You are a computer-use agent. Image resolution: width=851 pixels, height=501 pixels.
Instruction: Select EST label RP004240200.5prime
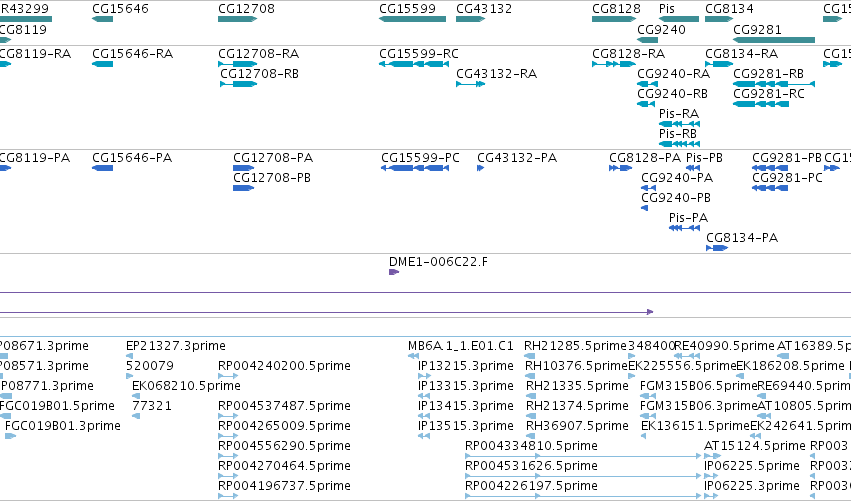pyautogui.click(x=284, y=366)
